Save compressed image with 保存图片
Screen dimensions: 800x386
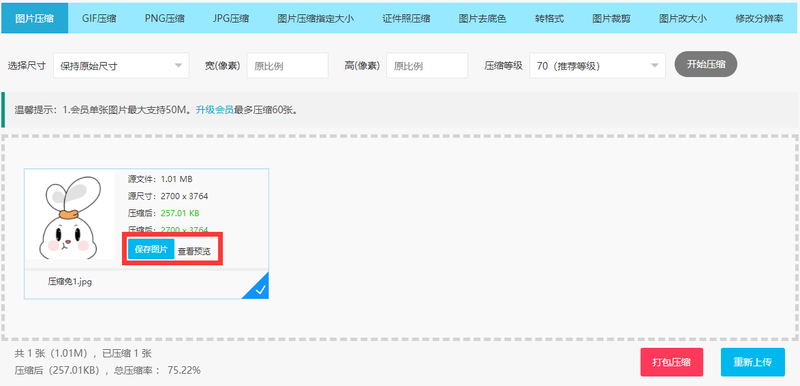pyautogui.click(x=151, y=249)
